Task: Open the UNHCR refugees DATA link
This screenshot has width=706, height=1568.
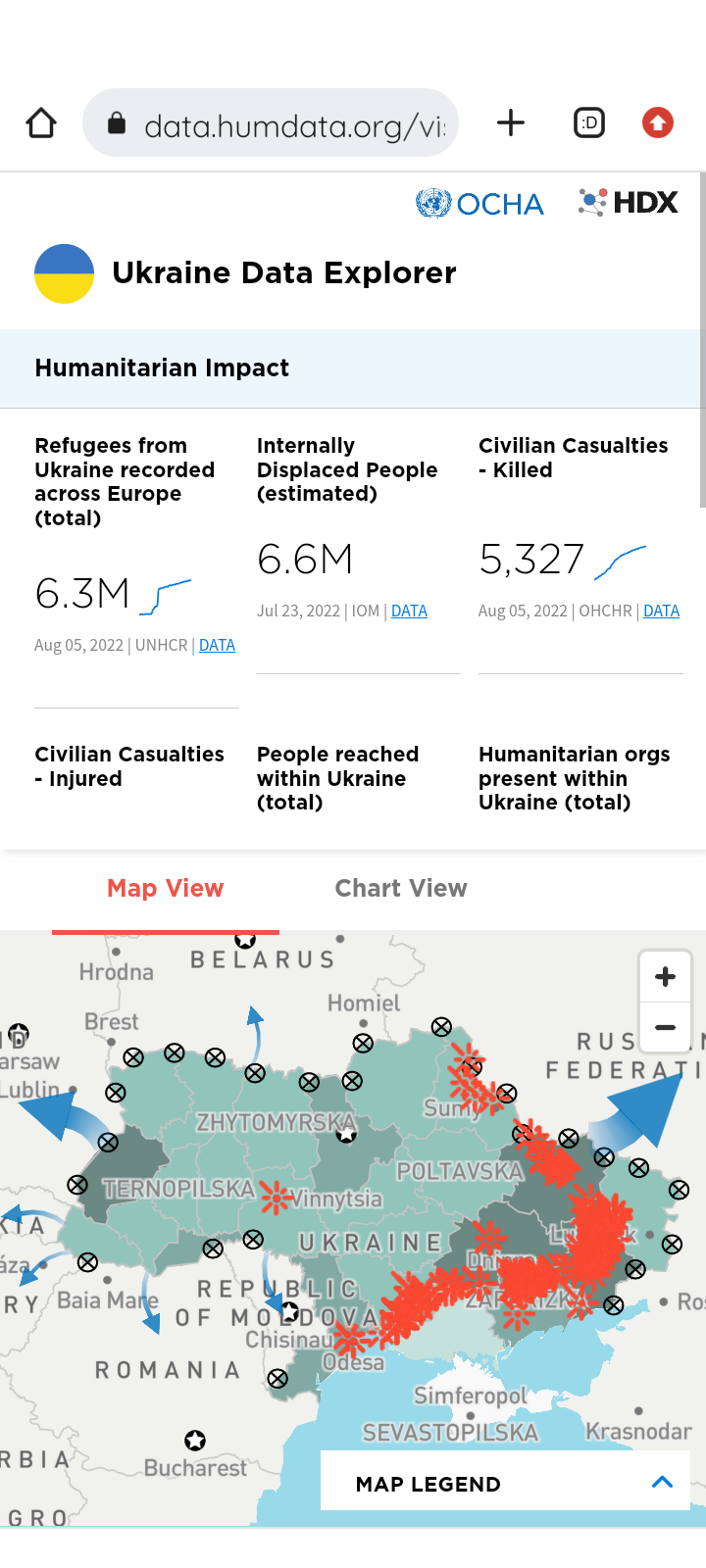Action: [217, 645]
